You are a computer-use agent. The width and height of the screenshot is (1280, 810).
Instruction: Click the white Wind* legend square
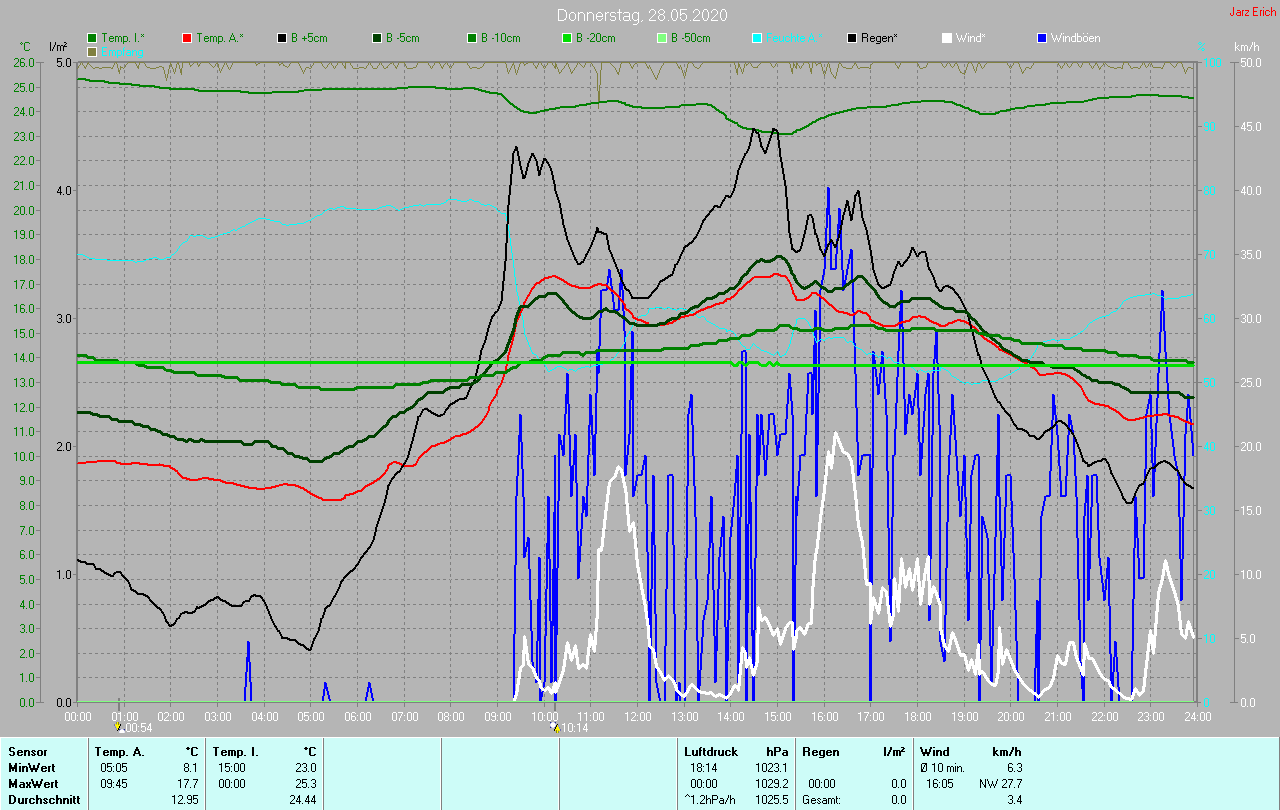[947, 38]
